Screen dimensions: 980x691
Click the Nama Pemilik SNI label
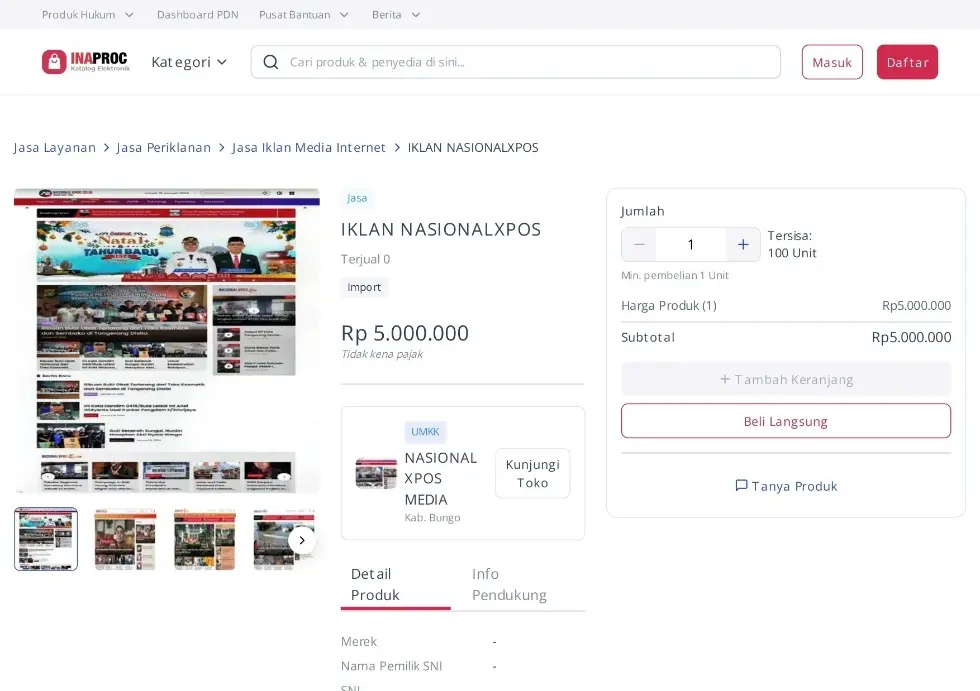[x=391, y=666]
